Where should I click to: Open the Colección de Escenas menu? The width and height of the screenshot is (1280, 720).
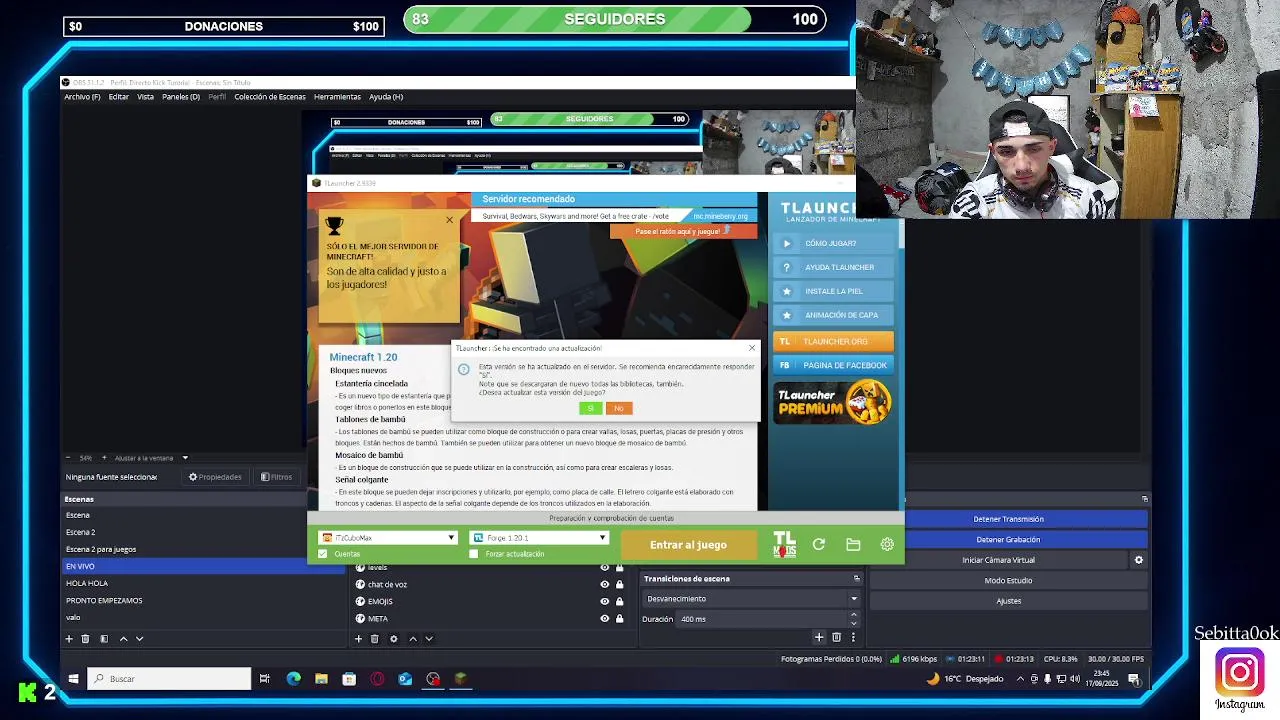(270, 97)
